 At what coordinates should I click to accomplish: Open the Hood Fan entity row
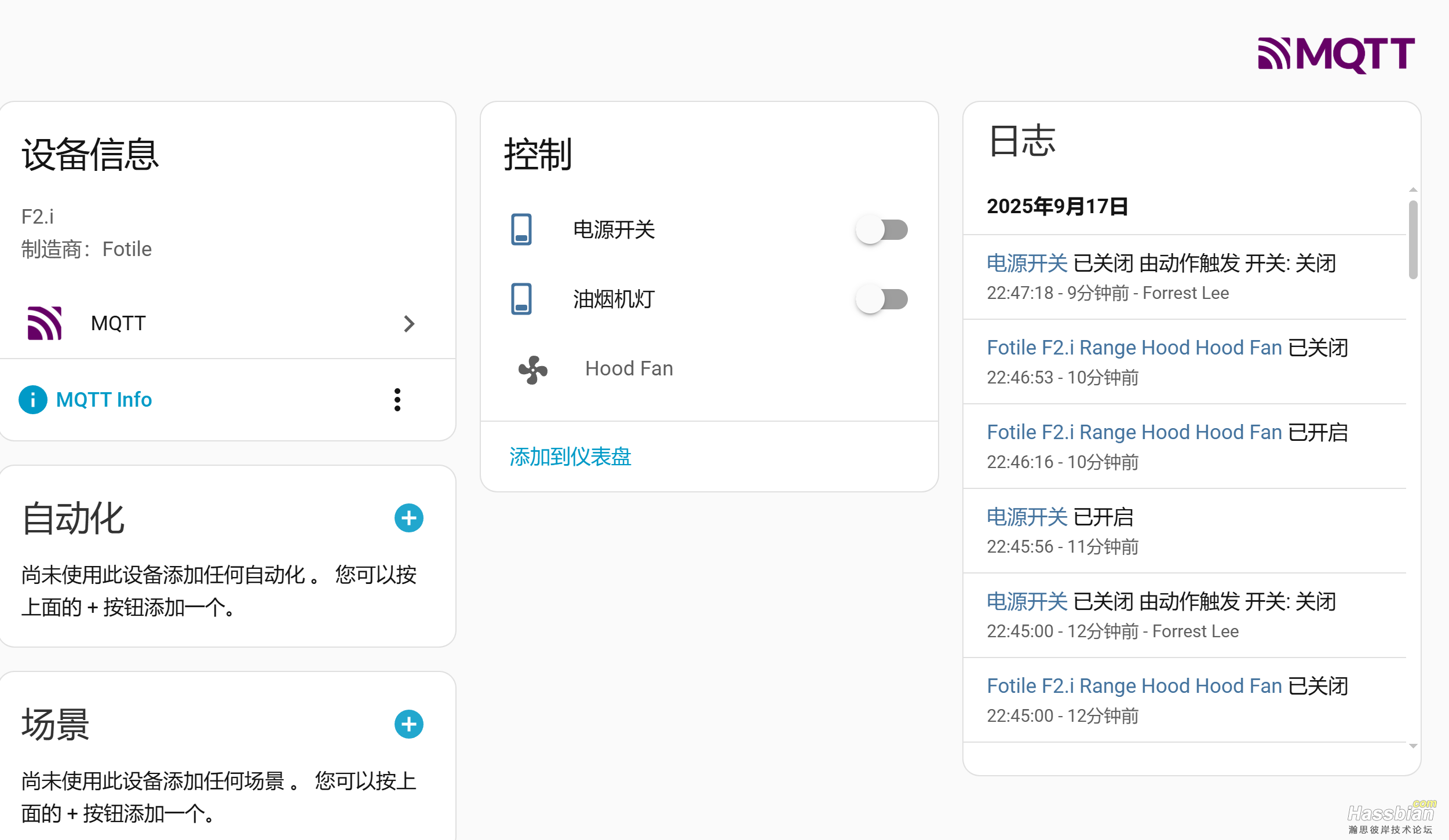(x=709, y=368)
